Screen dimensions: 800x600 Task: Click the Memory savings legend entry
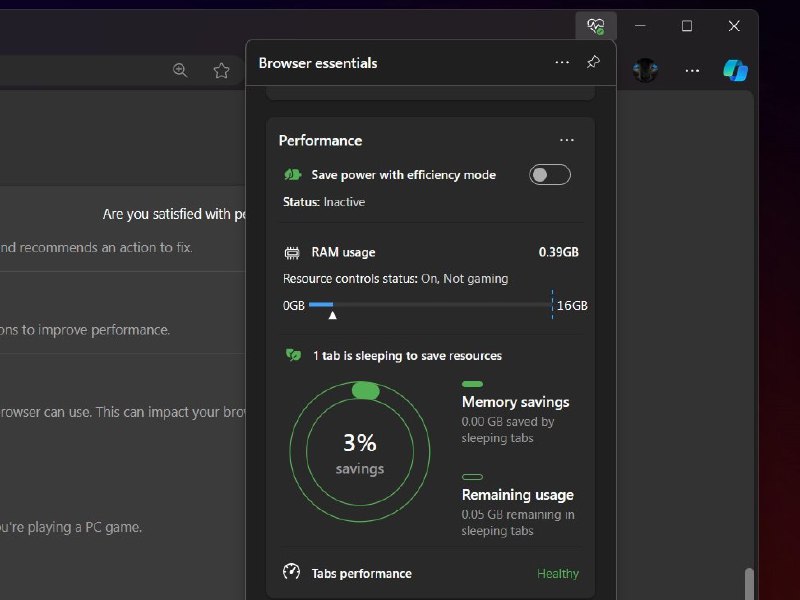(x=515, y=402)
